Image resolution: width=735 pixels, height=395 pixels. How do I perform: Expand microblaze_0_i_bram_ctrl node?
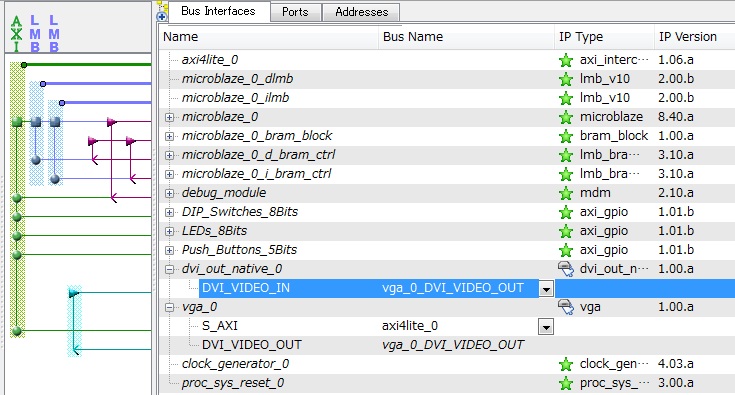tap(170, 174)
